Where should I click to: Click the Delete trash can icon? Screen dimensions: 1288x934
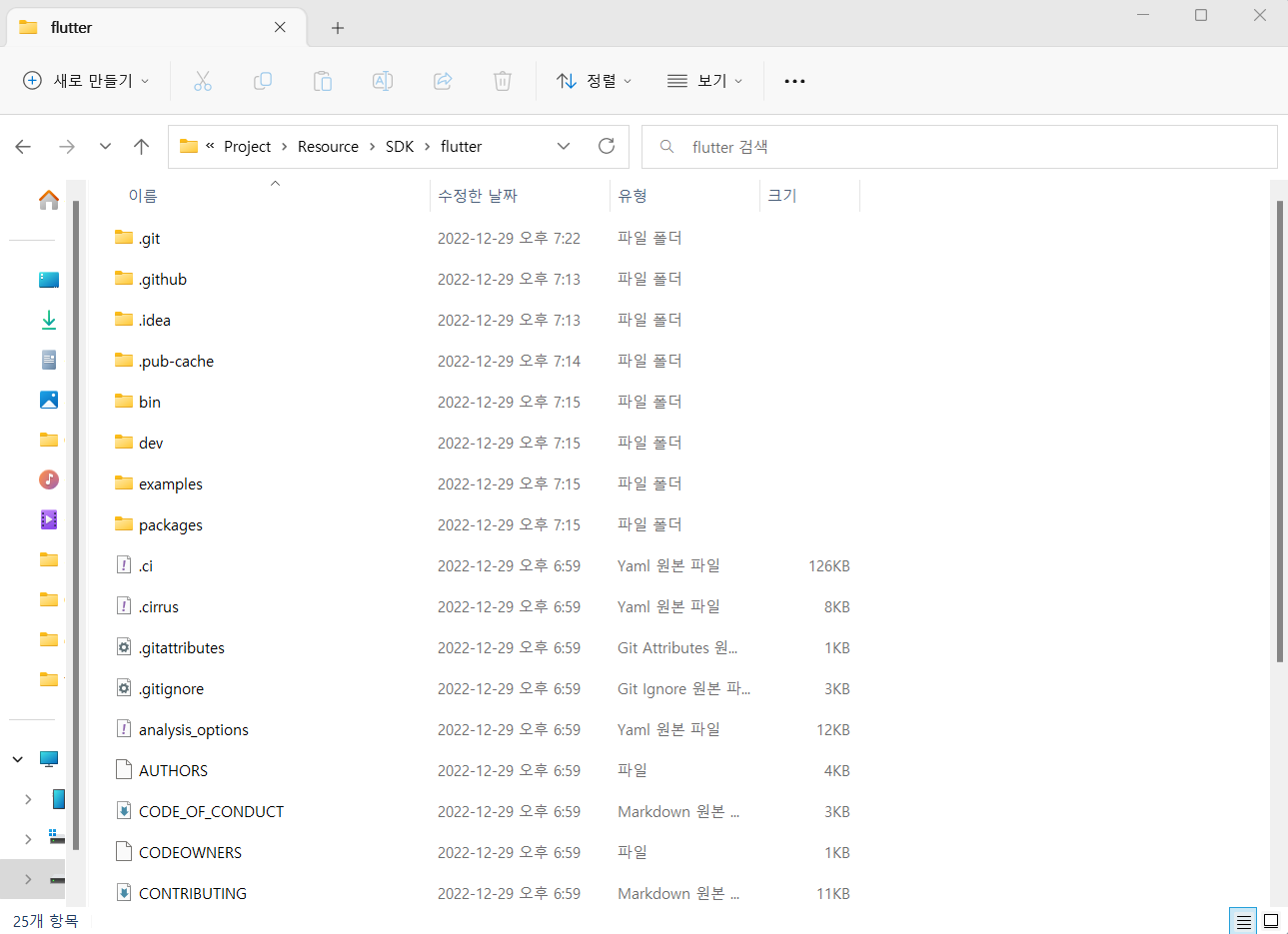pyautogui.click(x=503, y=81)
